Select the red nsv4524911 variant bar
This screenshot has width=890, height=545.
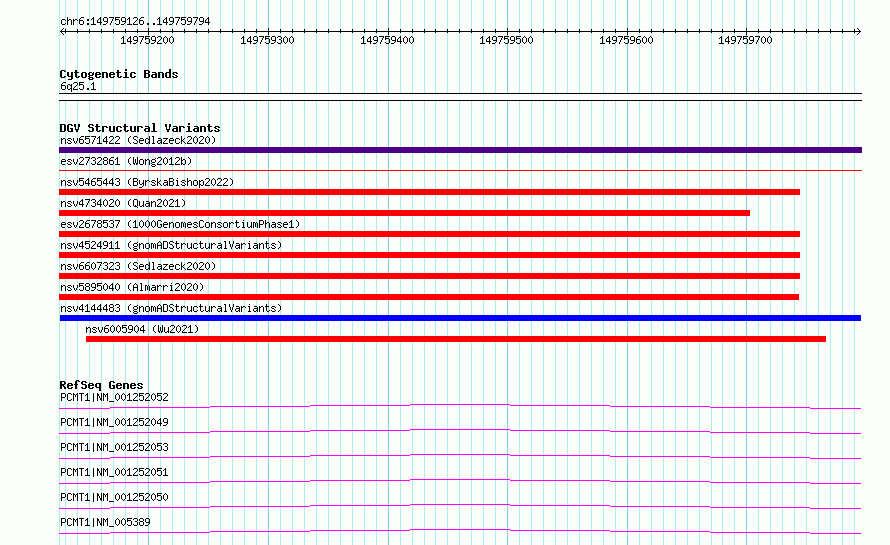pos(430,255)
